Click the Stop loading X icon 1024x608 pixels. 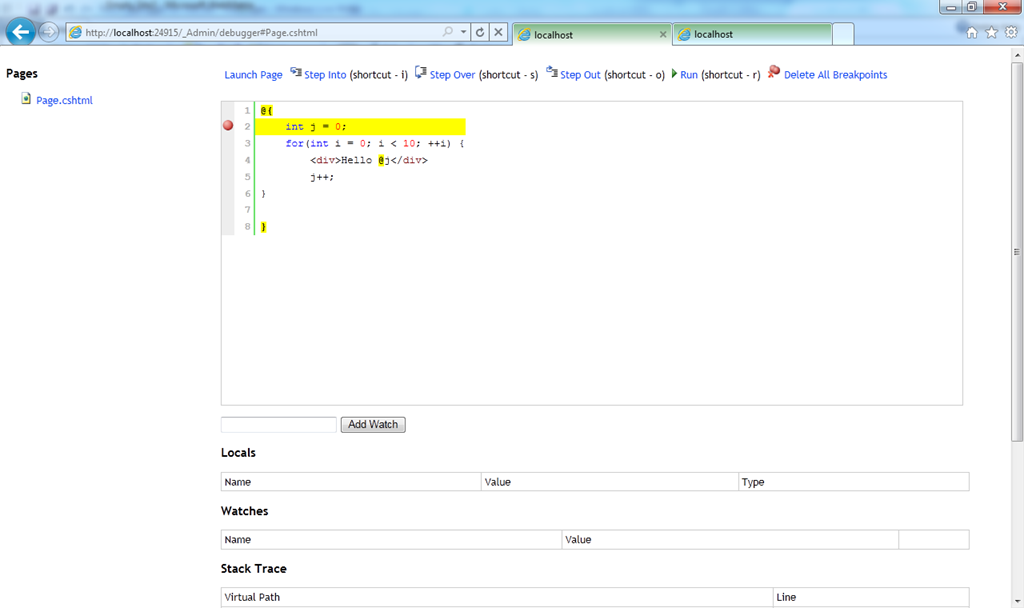pos(498,32)
